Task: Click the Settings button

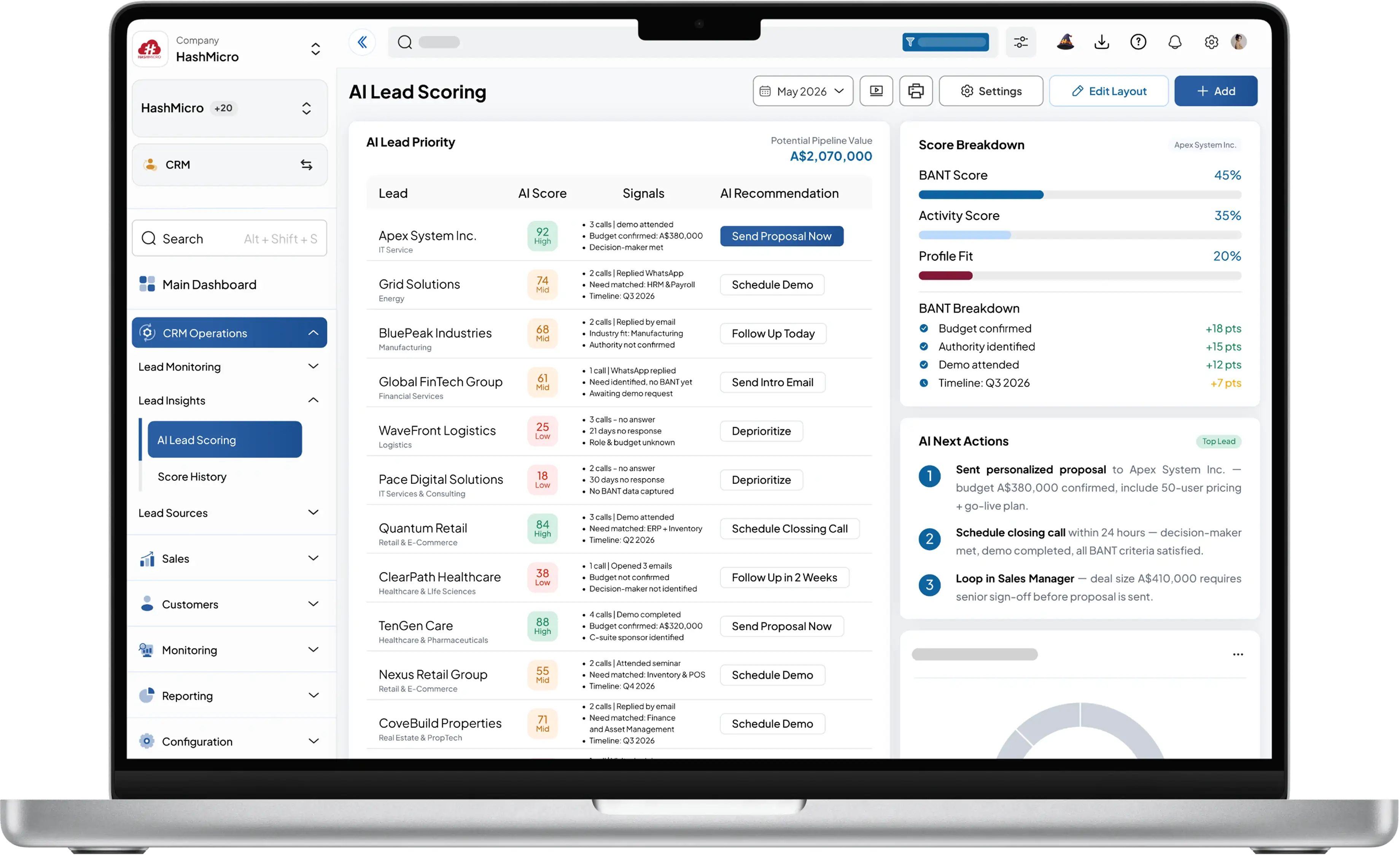Action: pos(991,91)
